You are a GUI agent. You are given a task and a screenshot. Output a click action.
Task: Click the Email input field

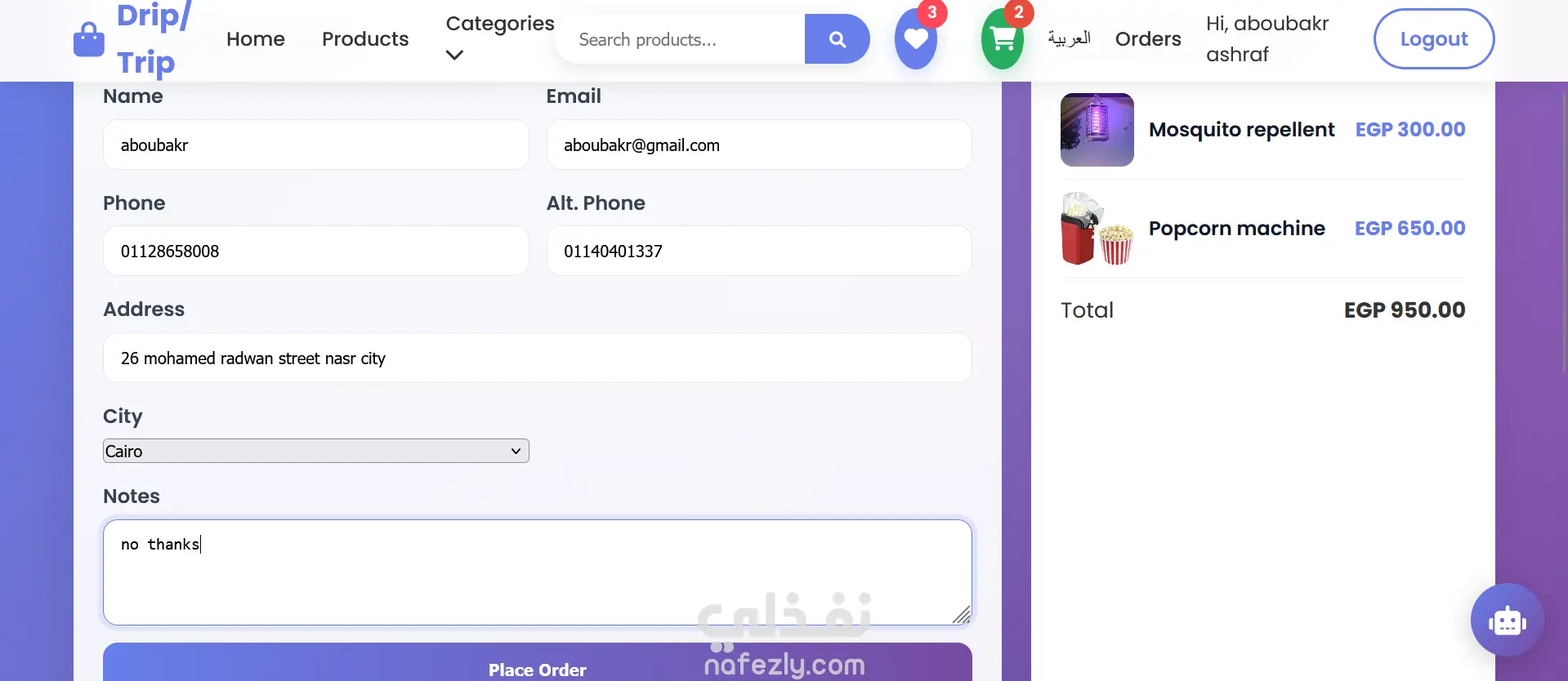click(759, 145)
